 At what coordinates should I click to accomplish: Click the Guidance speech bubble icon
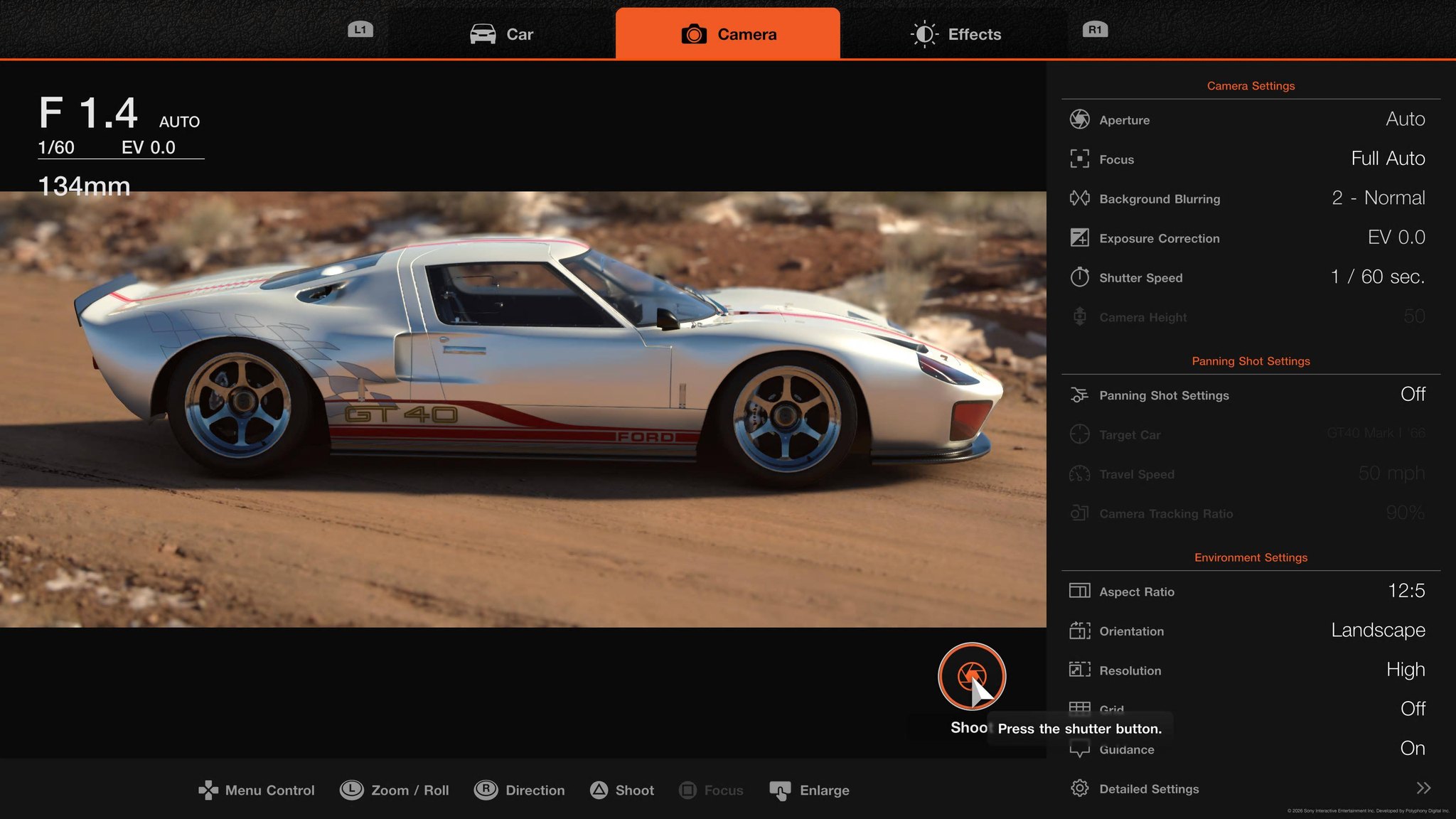click(1079, 749)
